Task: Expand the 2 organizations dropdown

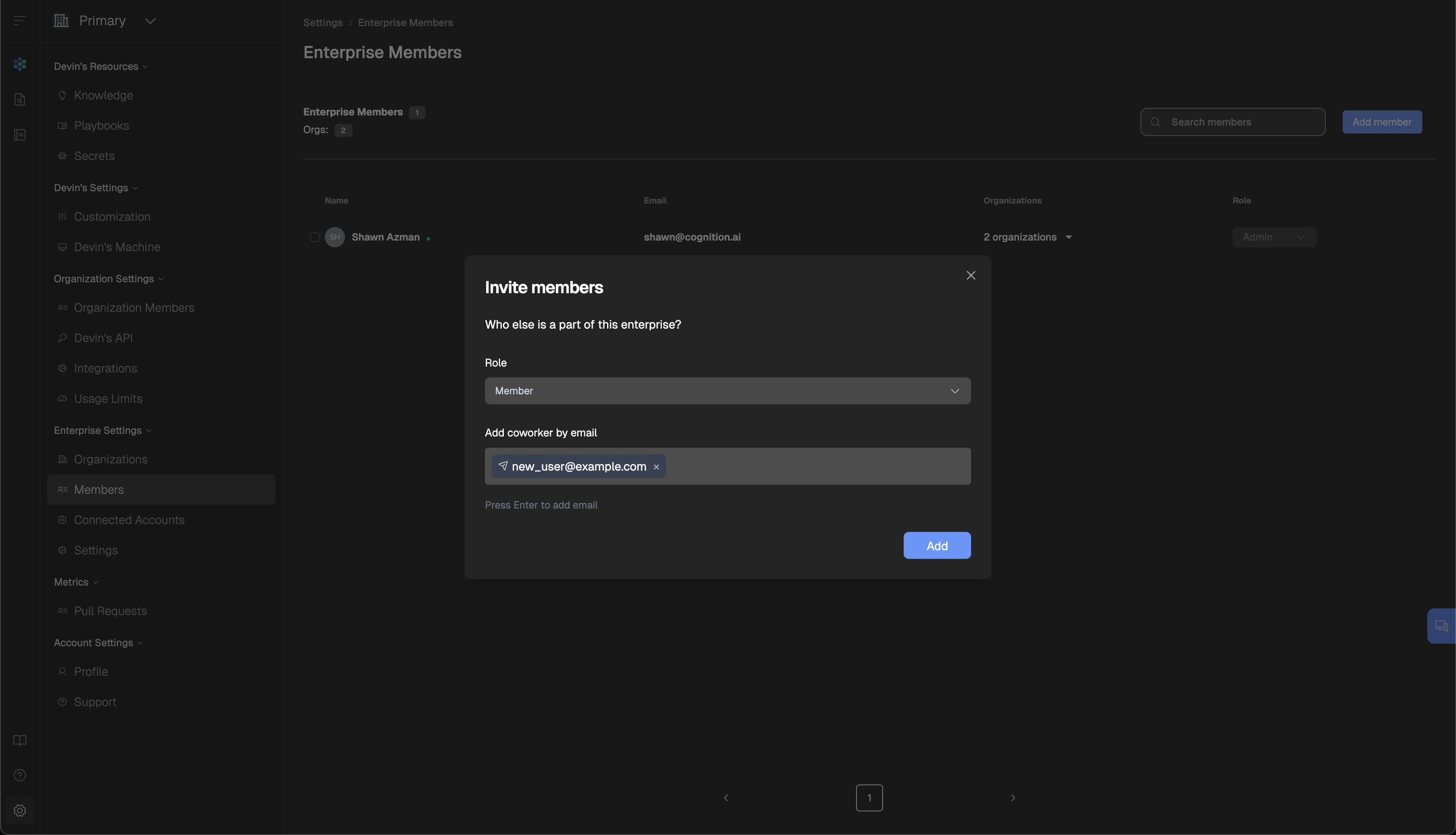Action: pos(1027,237)
